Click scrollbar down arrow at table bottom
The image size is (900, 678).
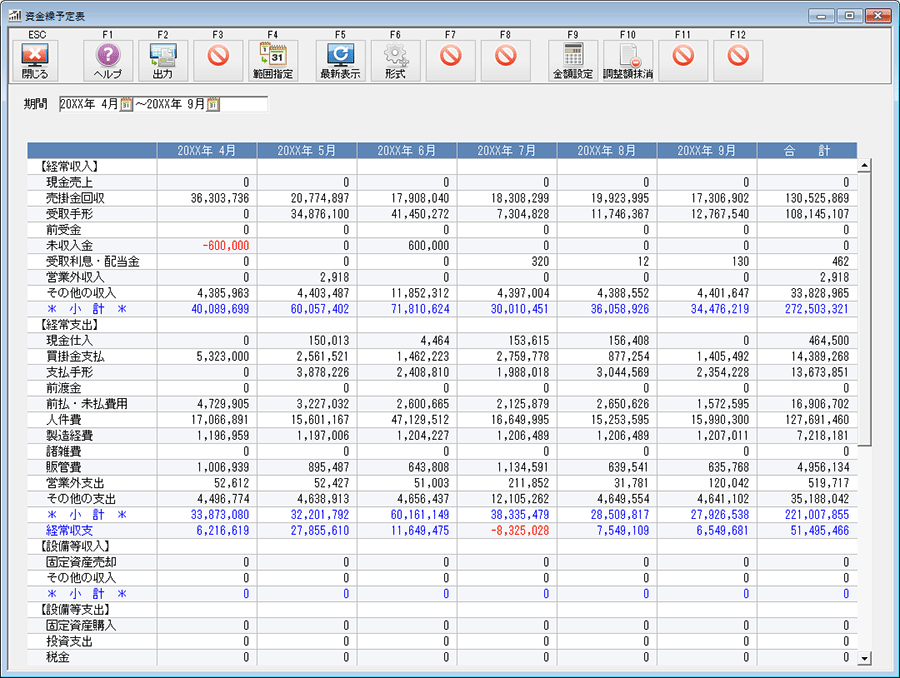pyautogui.click(x=864, y=657)
